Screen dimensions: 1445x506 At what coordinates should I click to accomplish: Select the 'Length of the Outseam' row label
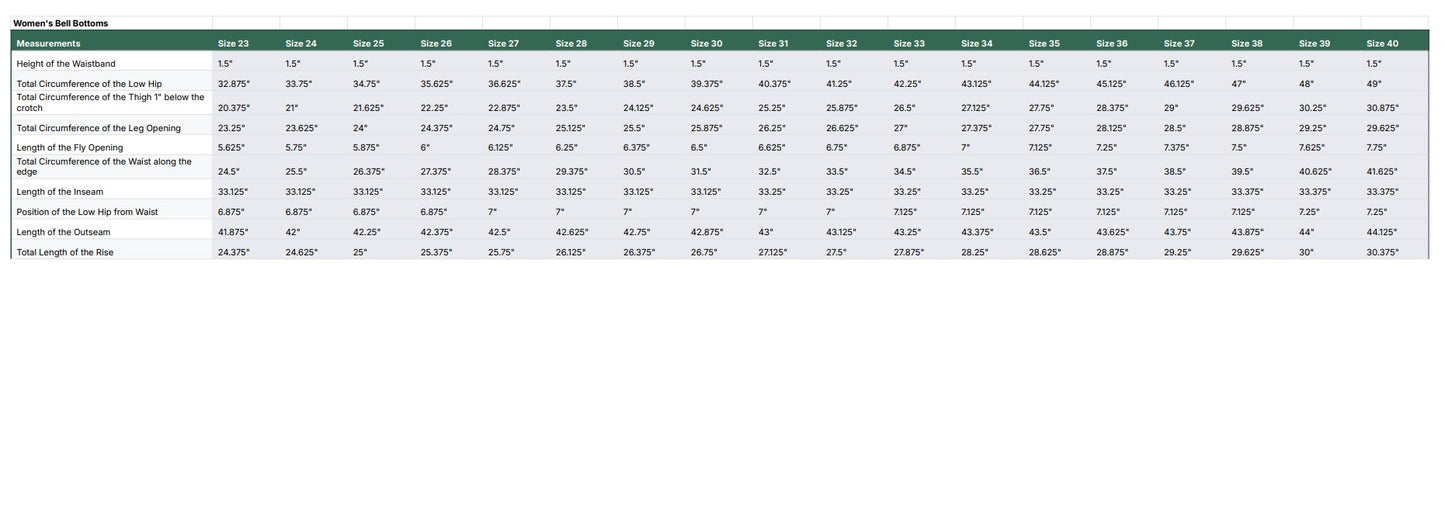64,232
